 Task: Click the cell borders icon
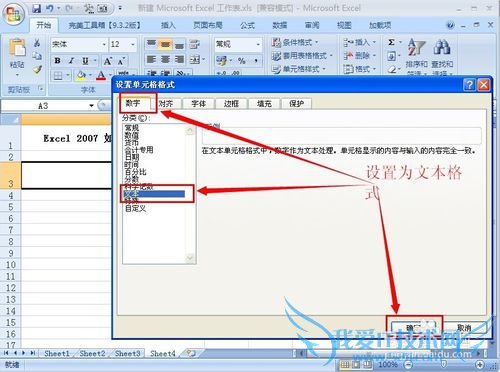[58, 76]
